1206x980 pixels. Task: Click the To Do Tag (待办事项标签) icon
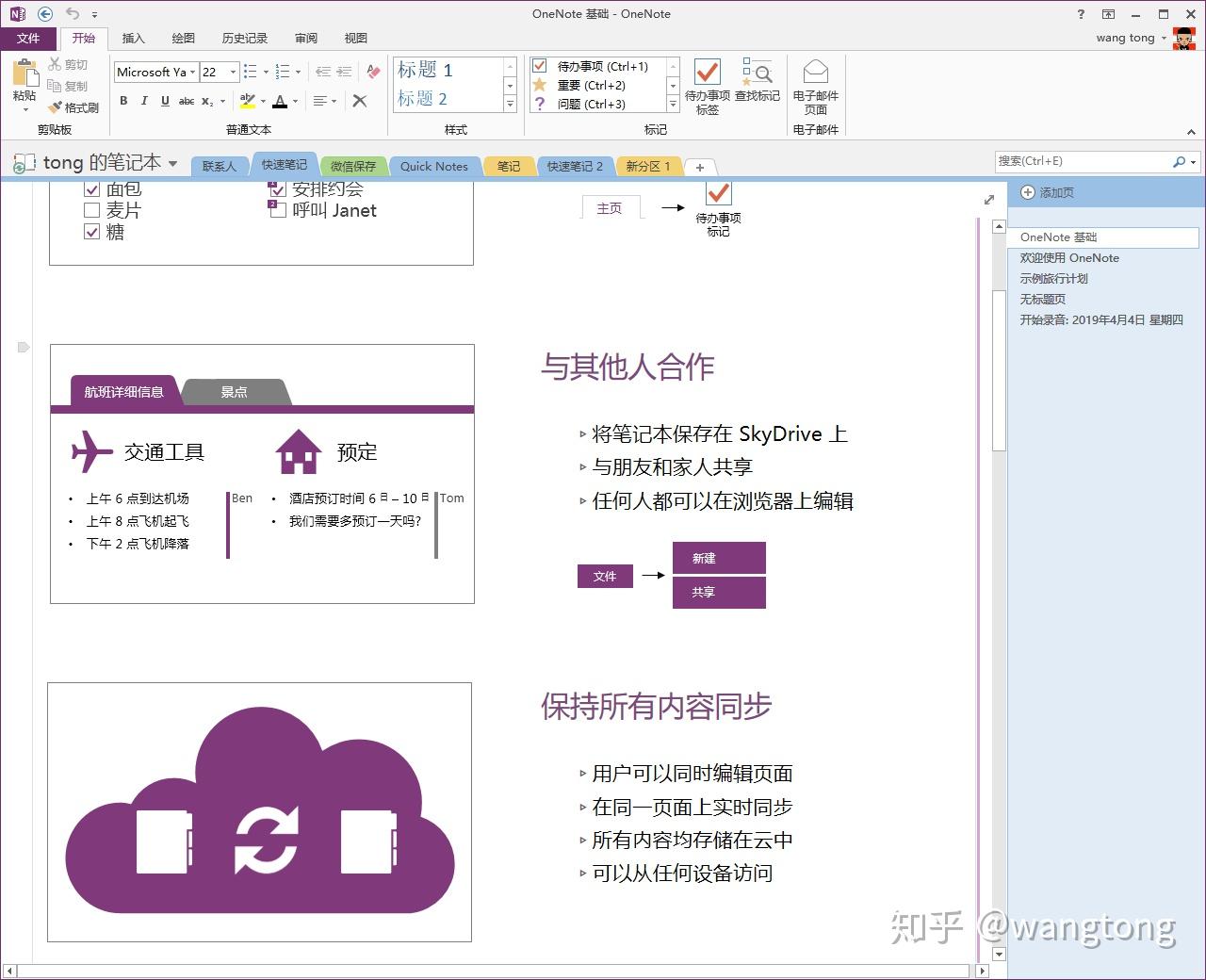pos(707,87)
